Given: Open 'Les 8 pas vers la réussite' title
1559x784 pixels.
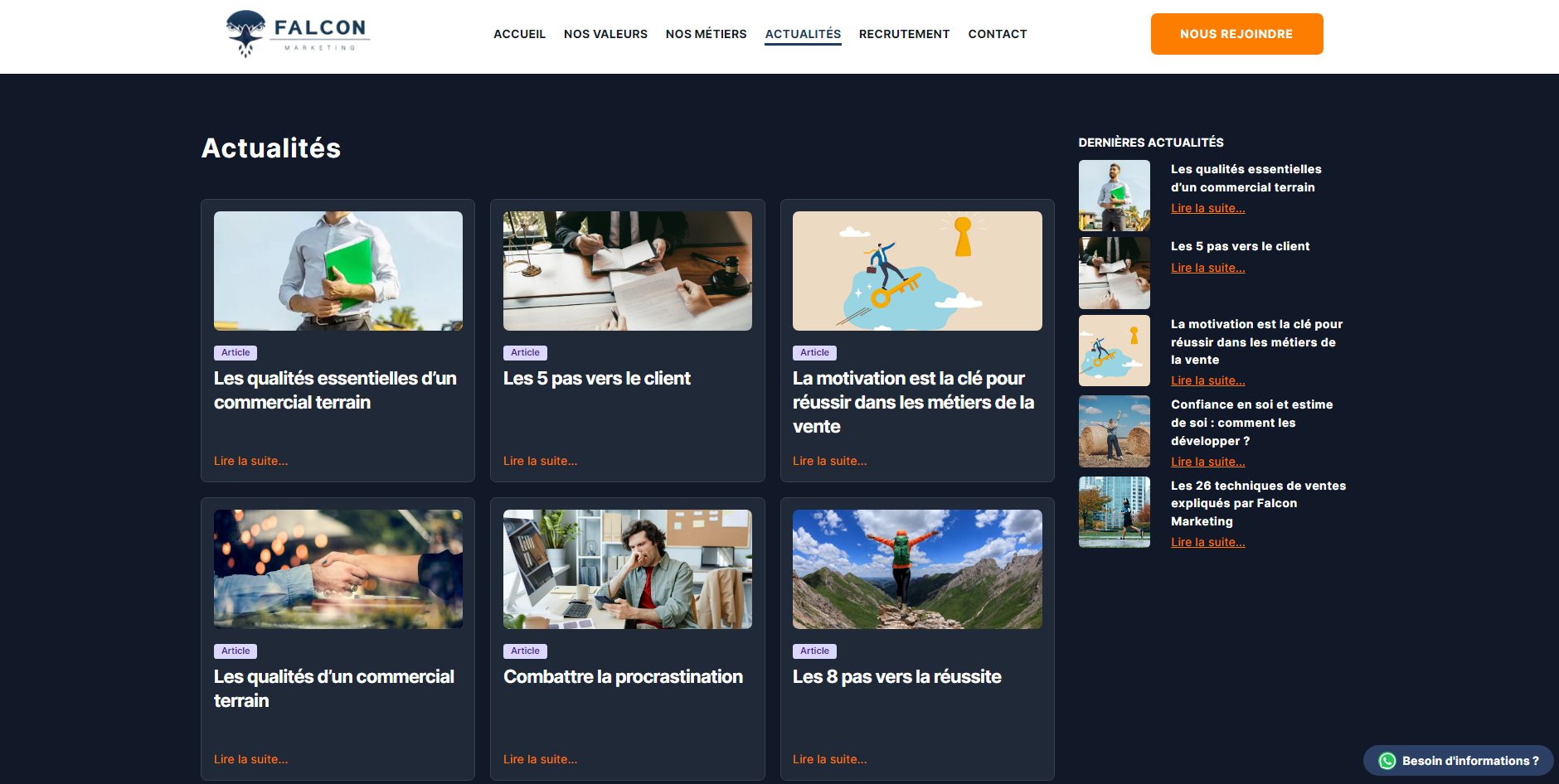Looking at the screenshot, I should point(896,677).
